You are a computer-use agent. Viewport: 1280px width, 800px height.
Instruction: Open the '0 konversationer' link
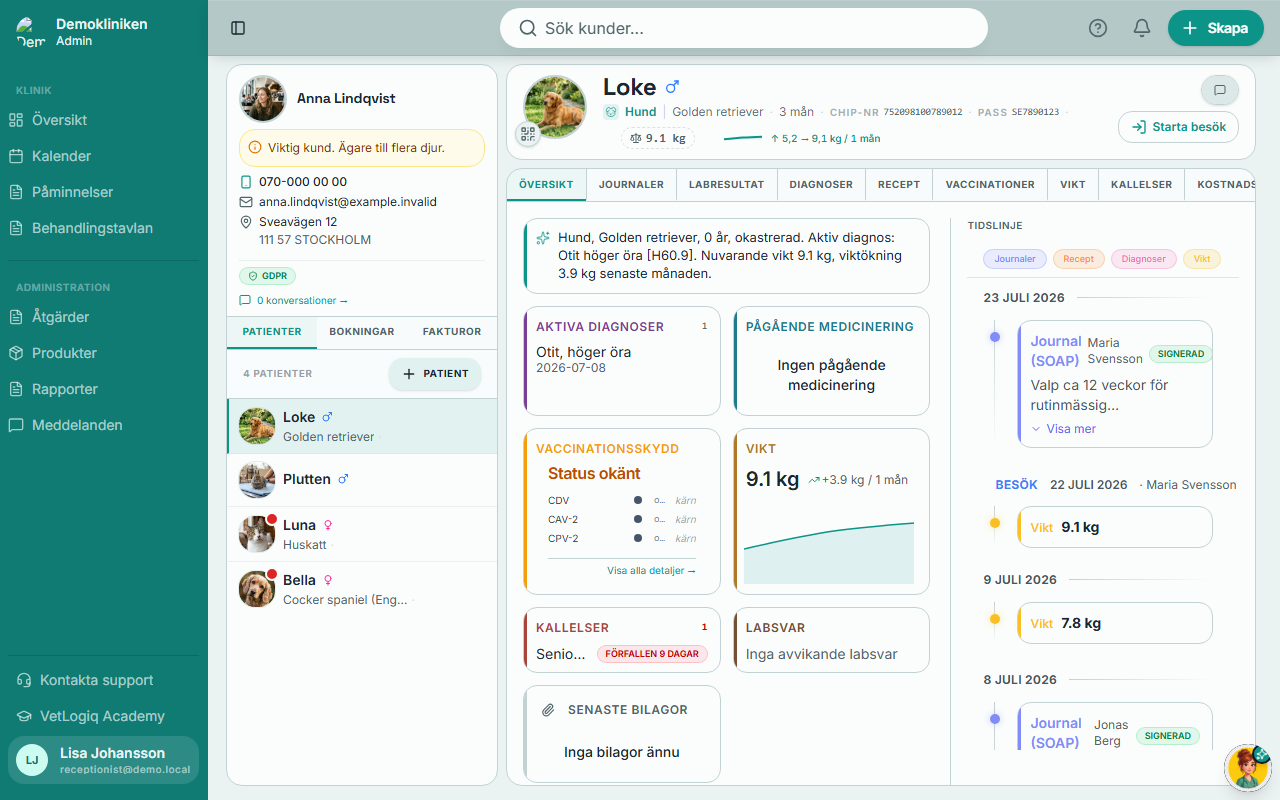click(294, 300)
